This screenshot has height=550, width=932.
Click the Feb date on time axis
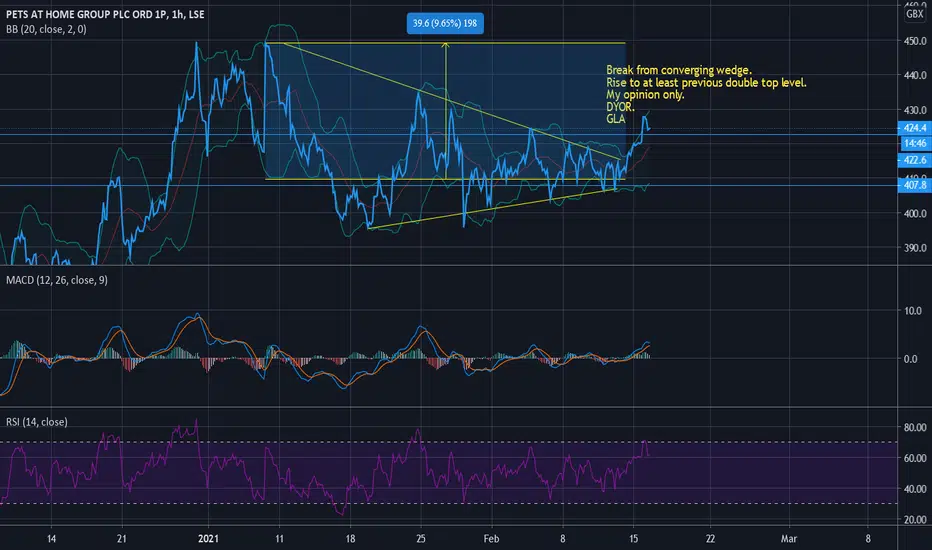click(x=492, y=539)
